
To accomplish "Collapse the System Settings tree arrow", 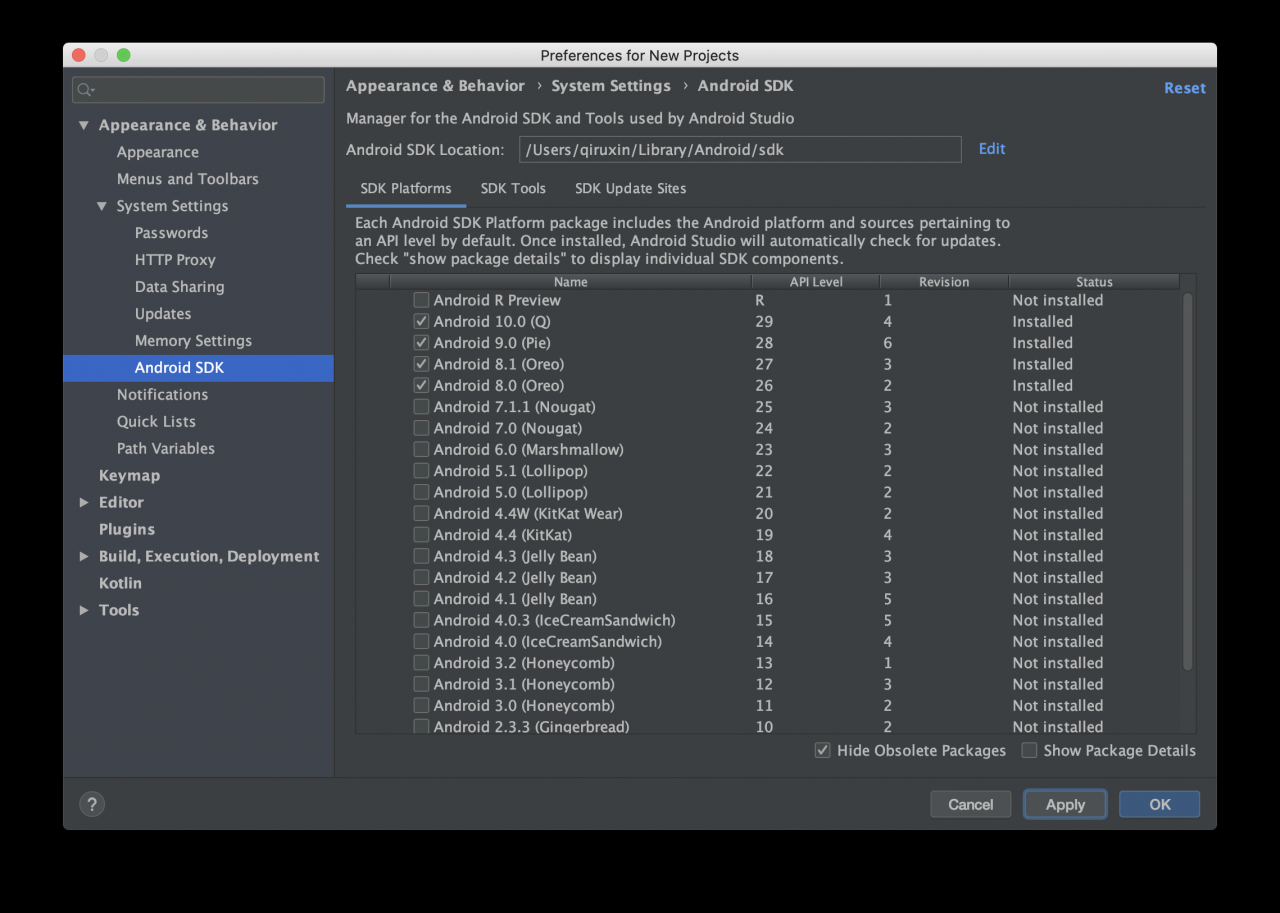I will 102,206.
